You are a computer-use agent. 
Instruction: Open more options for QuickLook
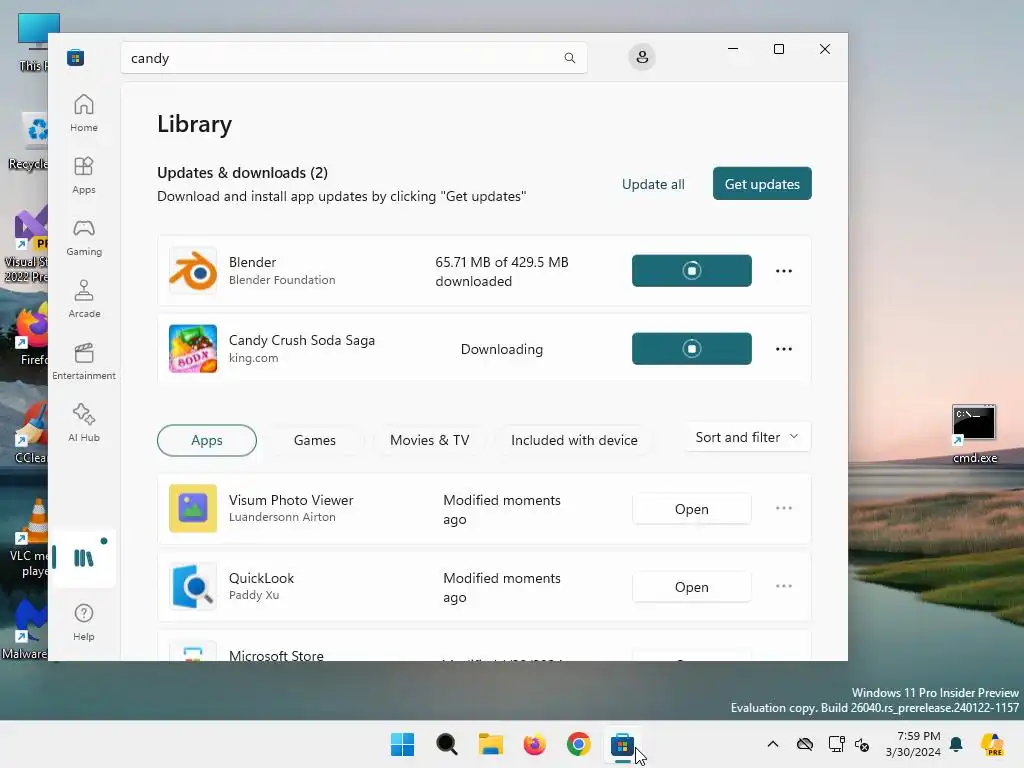pyautogui.click(x=784, y=586)
